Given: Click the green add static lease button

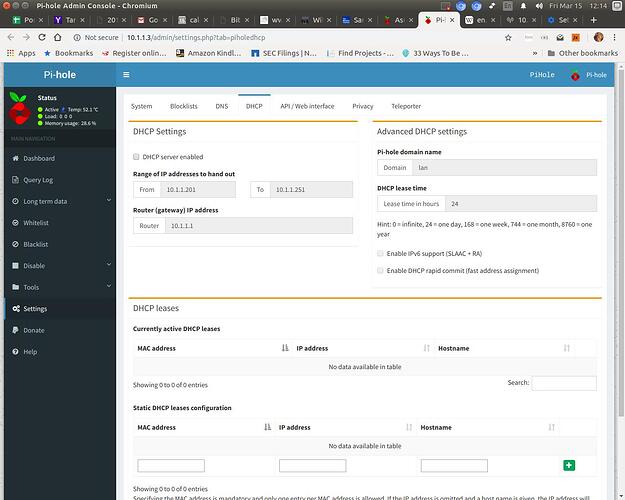Looking at the screenshot, I should (569, 465).
